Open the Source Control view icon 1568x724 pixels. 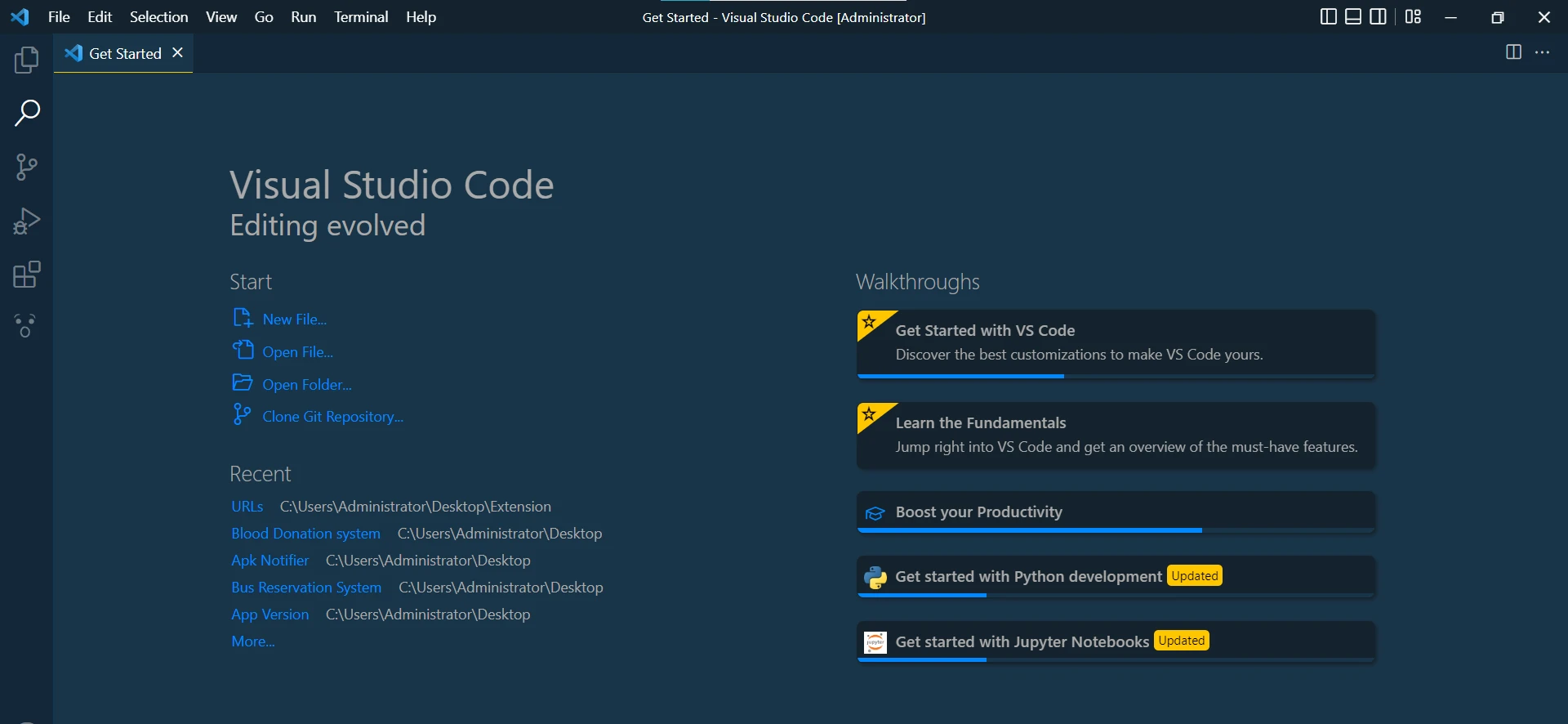pyautogui.click(x=26, y=168)
